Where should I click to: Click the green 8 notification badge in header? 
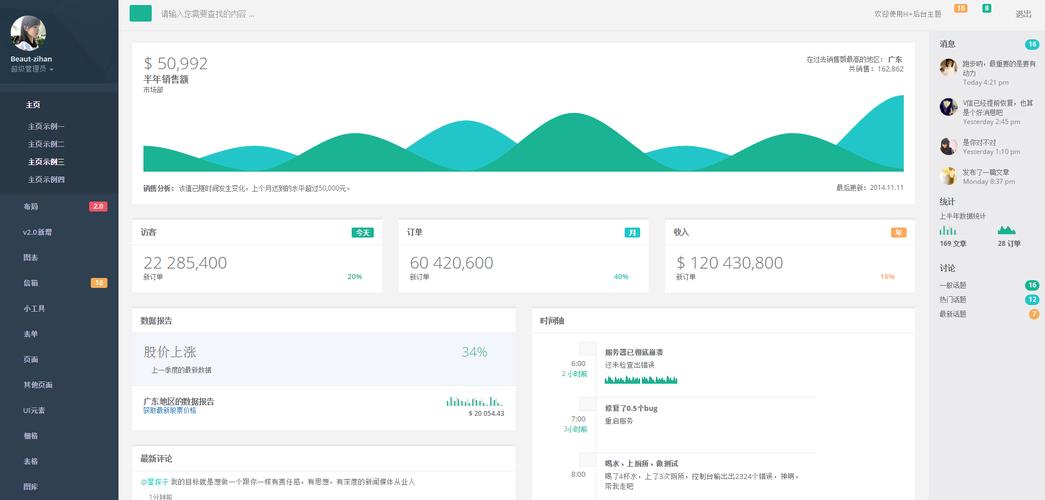pos(986,8)
